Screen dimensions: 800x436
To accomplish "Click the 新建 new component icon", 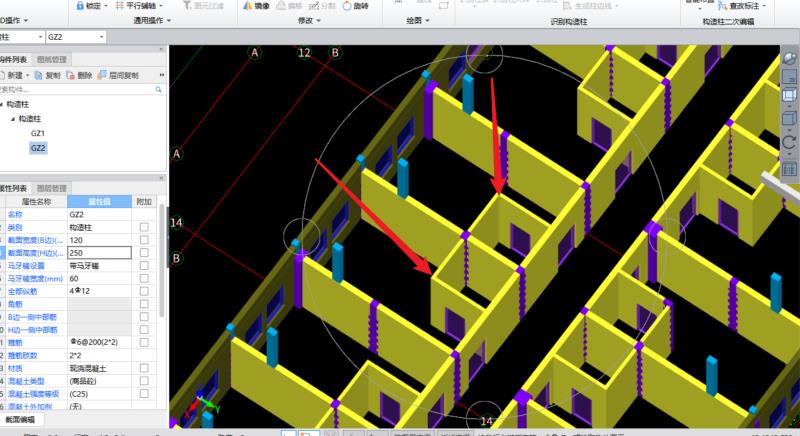I will click(x=3, y=75).
